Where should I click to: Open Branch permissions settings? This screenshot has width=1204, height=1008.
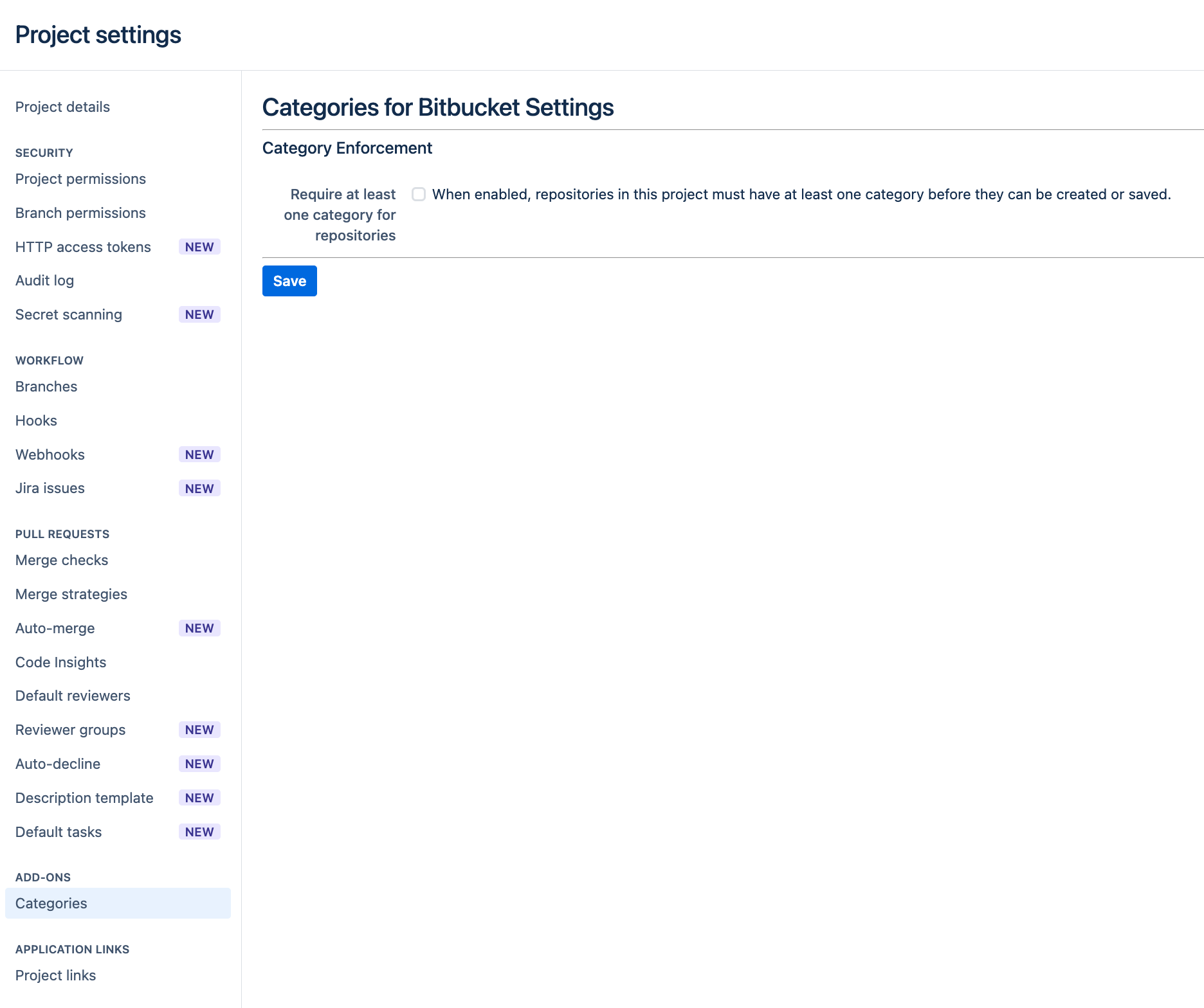(80, 213)
